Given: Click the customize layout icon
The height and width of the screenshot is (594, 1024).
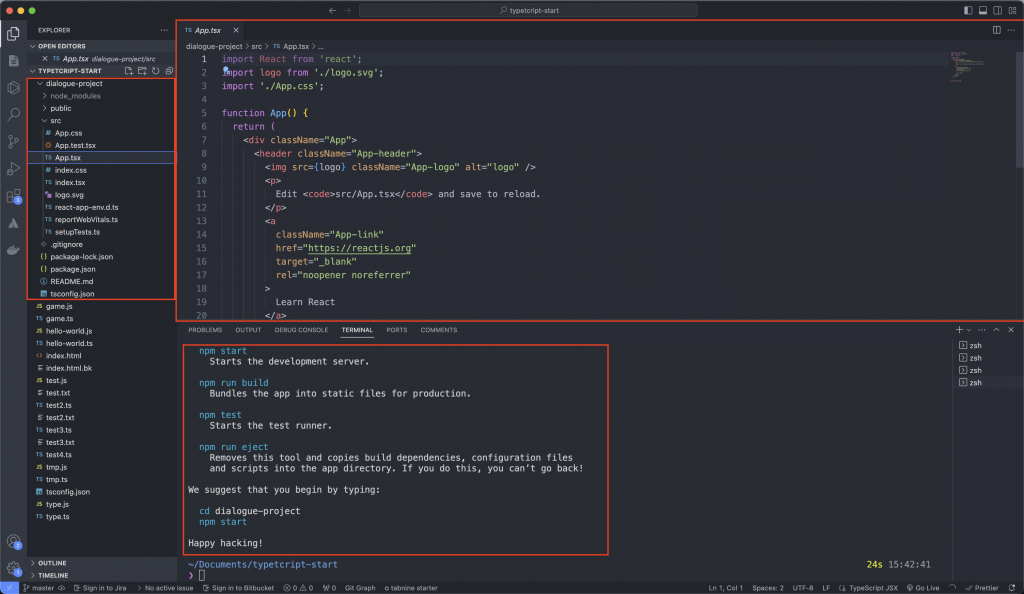Looking at the screenshot, I should tap(1012, 10).
